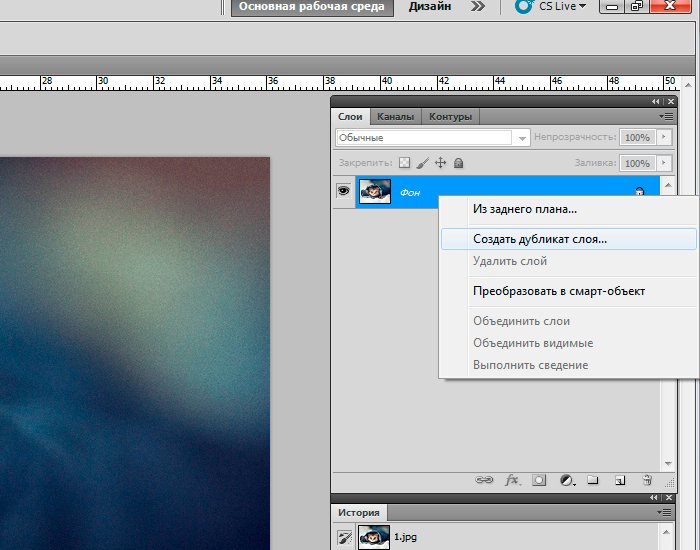Toggle the lock all padlock
Viewport: 700px width, 550px height.
pyautogui.click(x=458, y=162)
